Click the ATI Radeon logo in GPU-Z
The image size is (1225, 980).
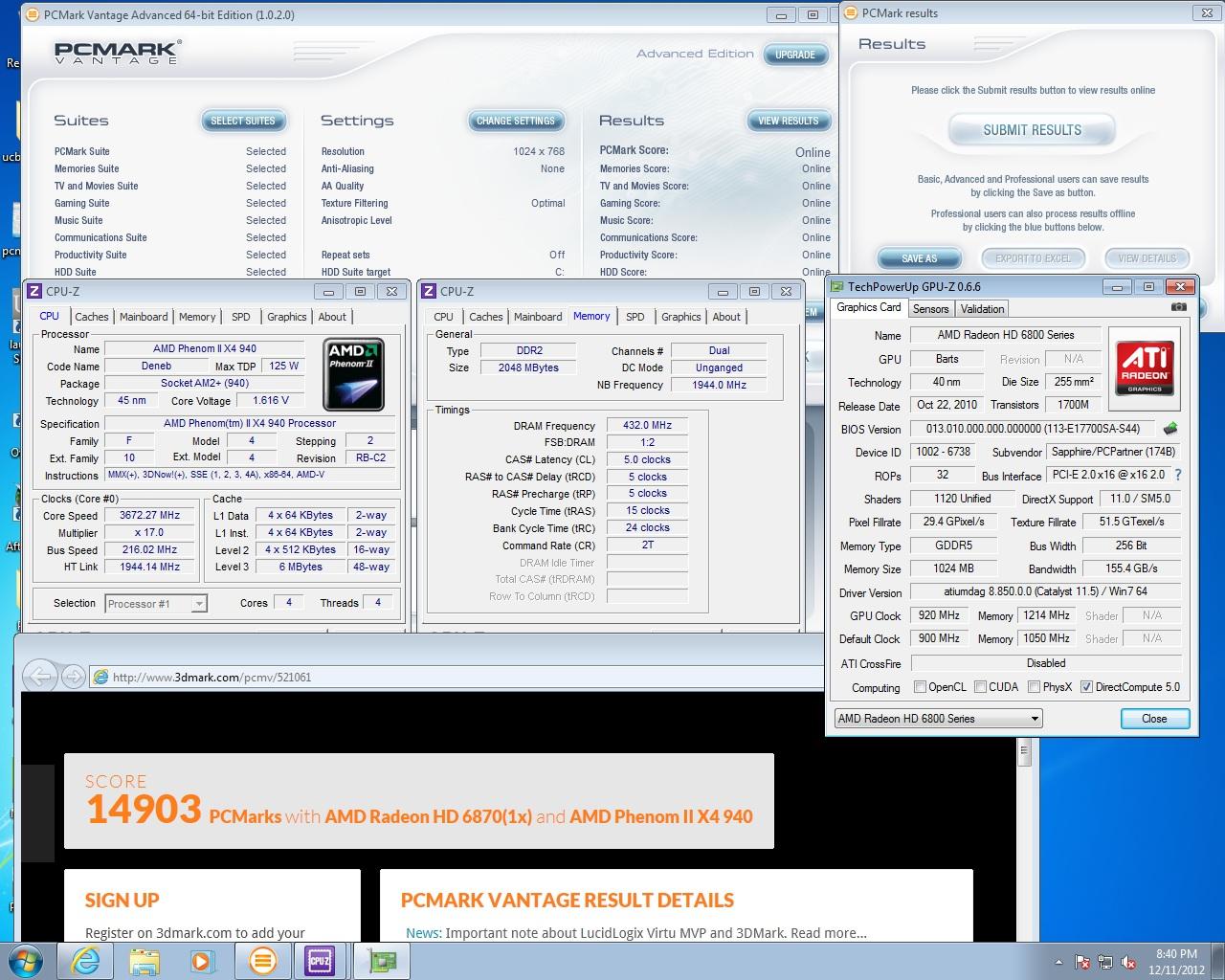click(x=1144, y=369)
